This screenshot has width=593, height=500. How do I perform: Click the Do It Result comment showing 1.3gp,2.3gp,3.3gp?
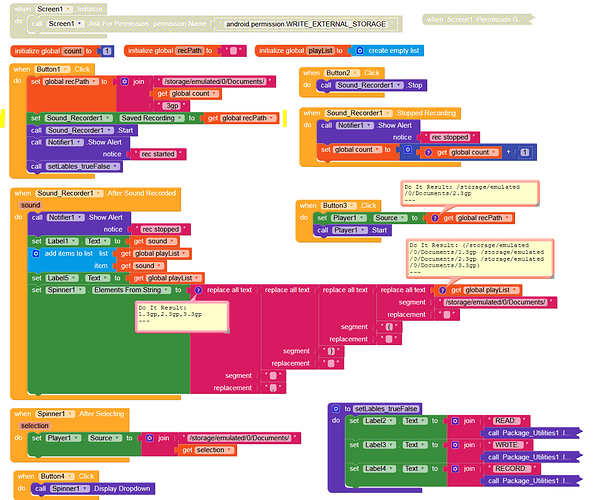(182, 317)
